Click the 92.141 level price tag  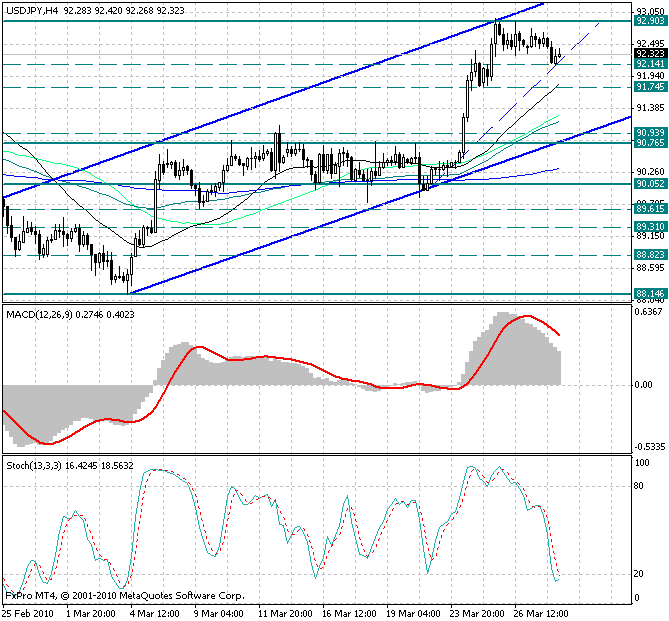pos(650,64)
